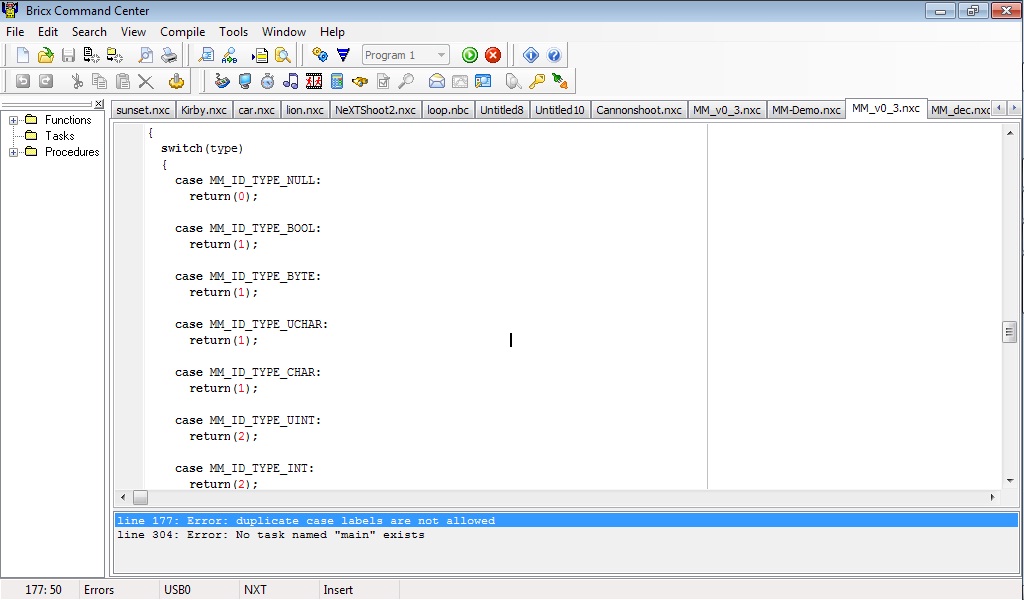
Task: Switch to the Kirby.nxc tab
Action: pyautogui.click(x=204, y=110)
